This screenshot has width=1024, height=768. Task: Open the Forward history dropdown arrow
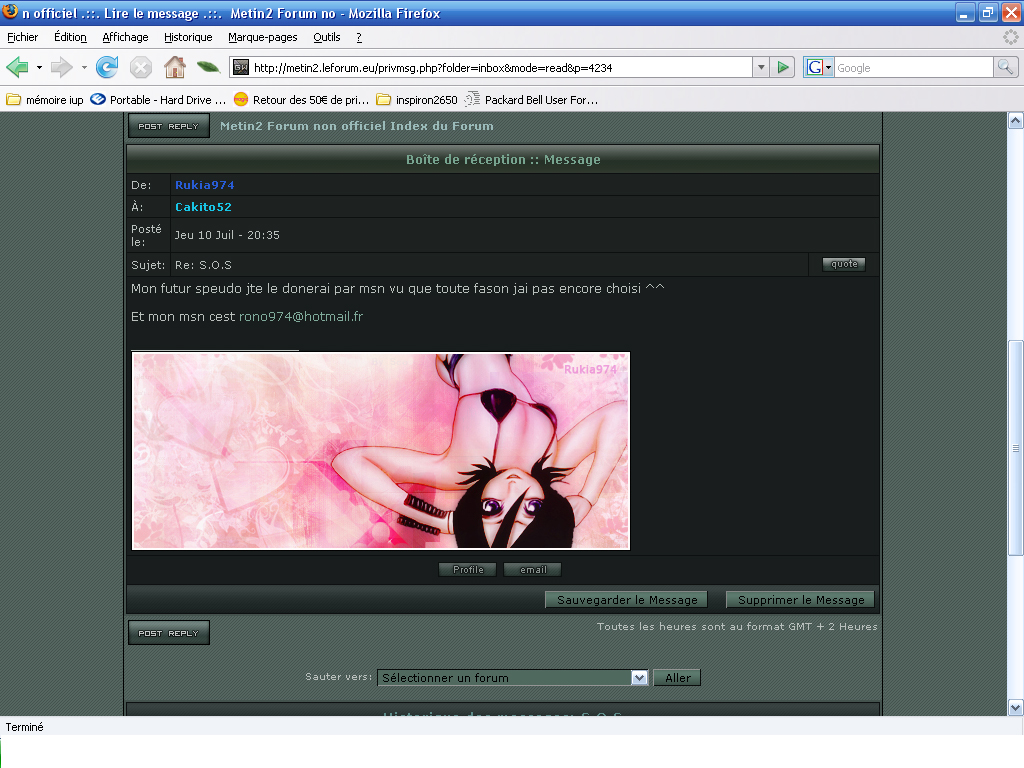pos(84,67)
